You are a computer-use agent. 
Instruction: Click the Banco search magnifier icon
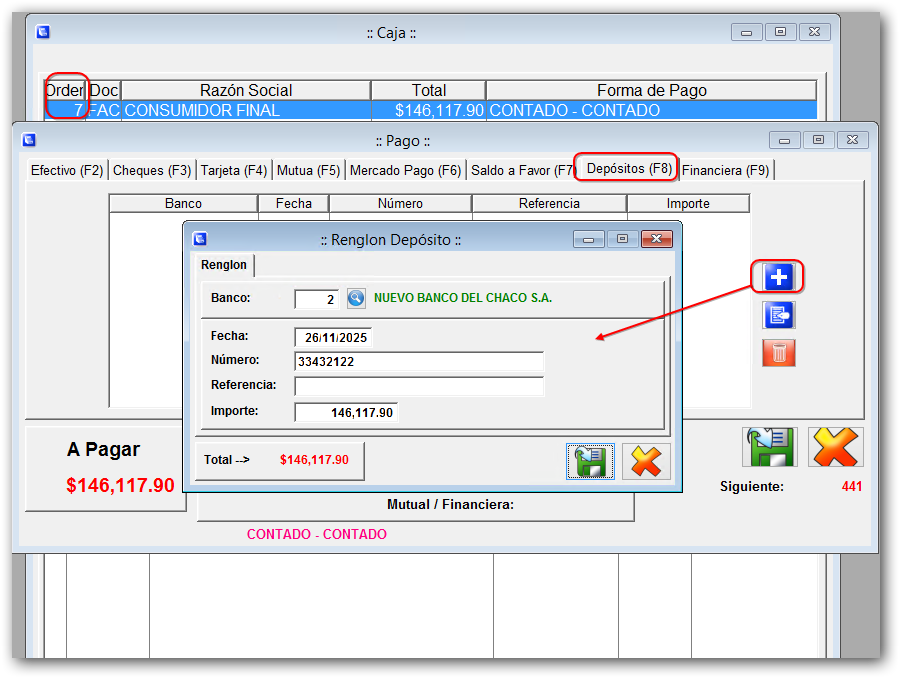[x=357, y=298]
